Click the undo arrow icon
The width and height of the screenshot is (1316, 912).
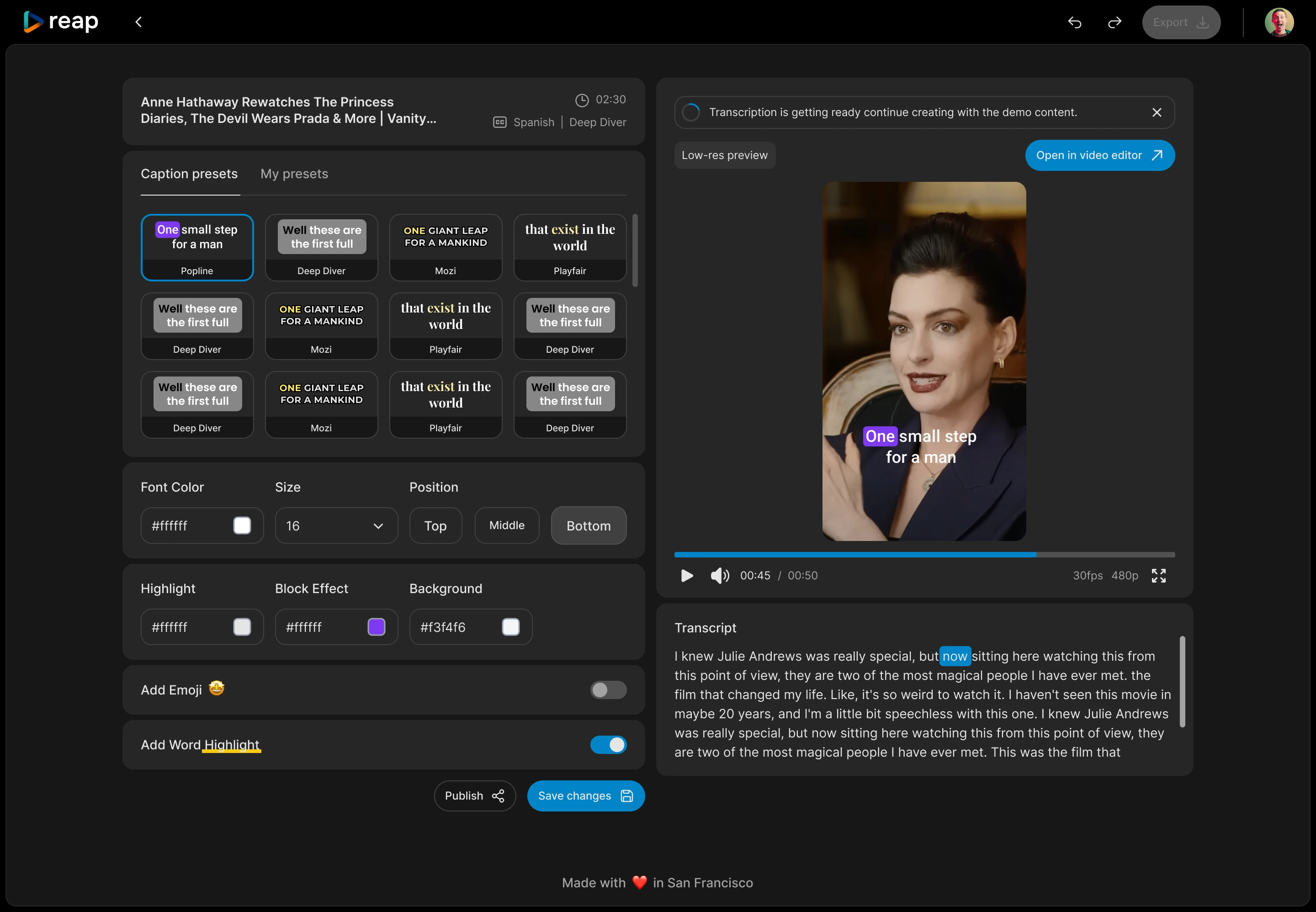[1074, 22]
